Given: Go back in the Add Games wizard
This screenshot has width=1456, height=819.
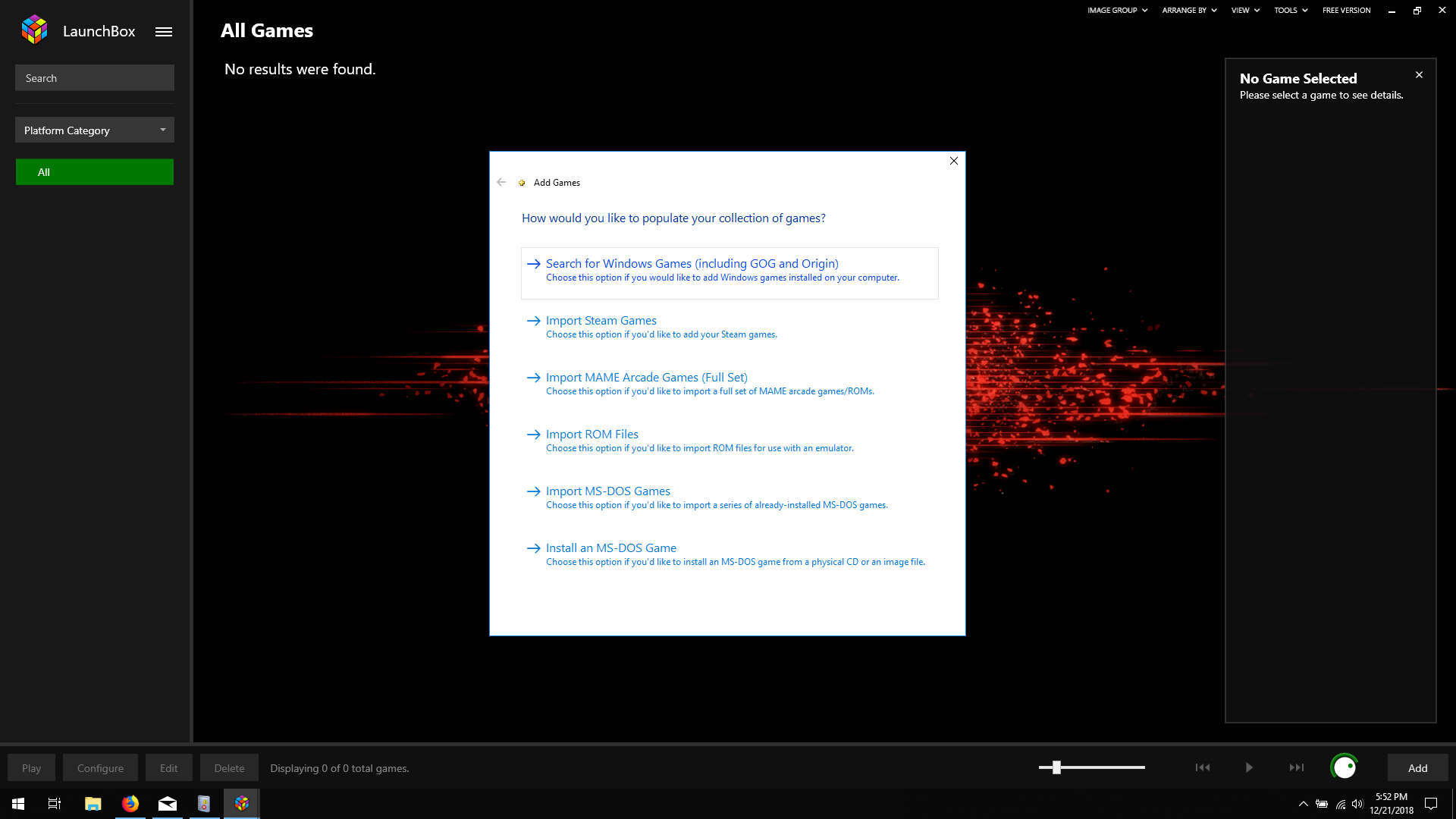Looking at the screenshot, I should (501, 182).
